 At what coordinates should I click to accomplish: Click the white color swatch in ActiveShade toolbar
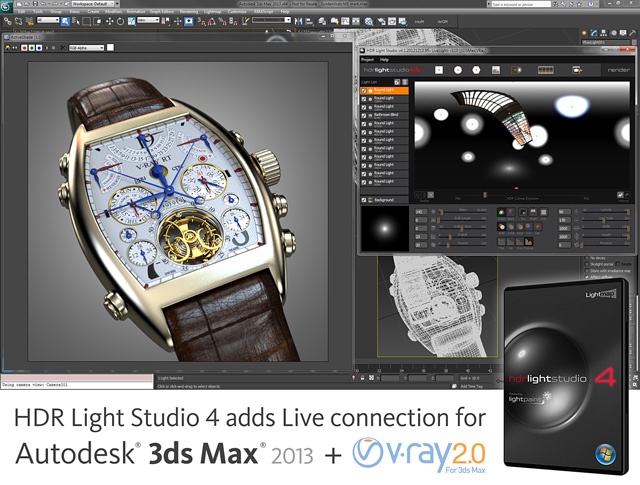110,48
